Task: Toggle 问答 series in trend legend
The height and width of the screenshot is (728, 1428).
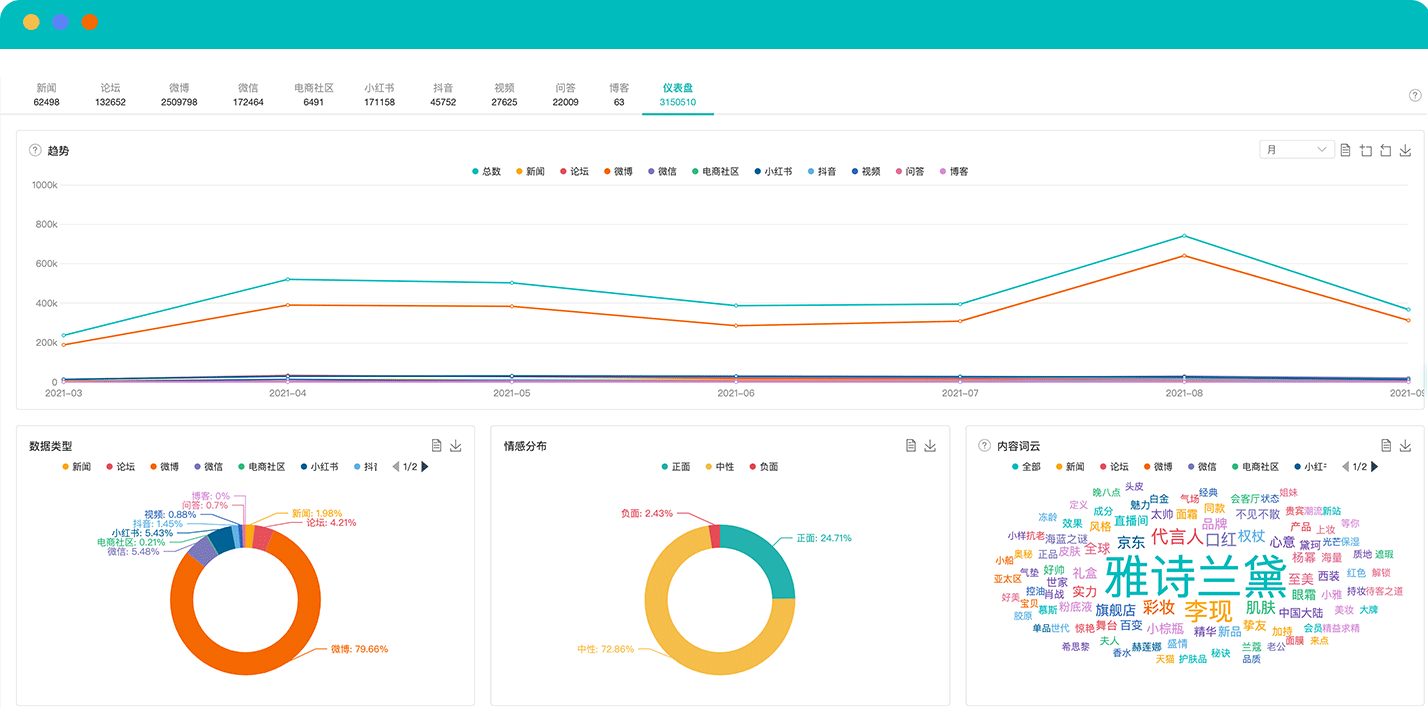Action: tap(909, 172)
